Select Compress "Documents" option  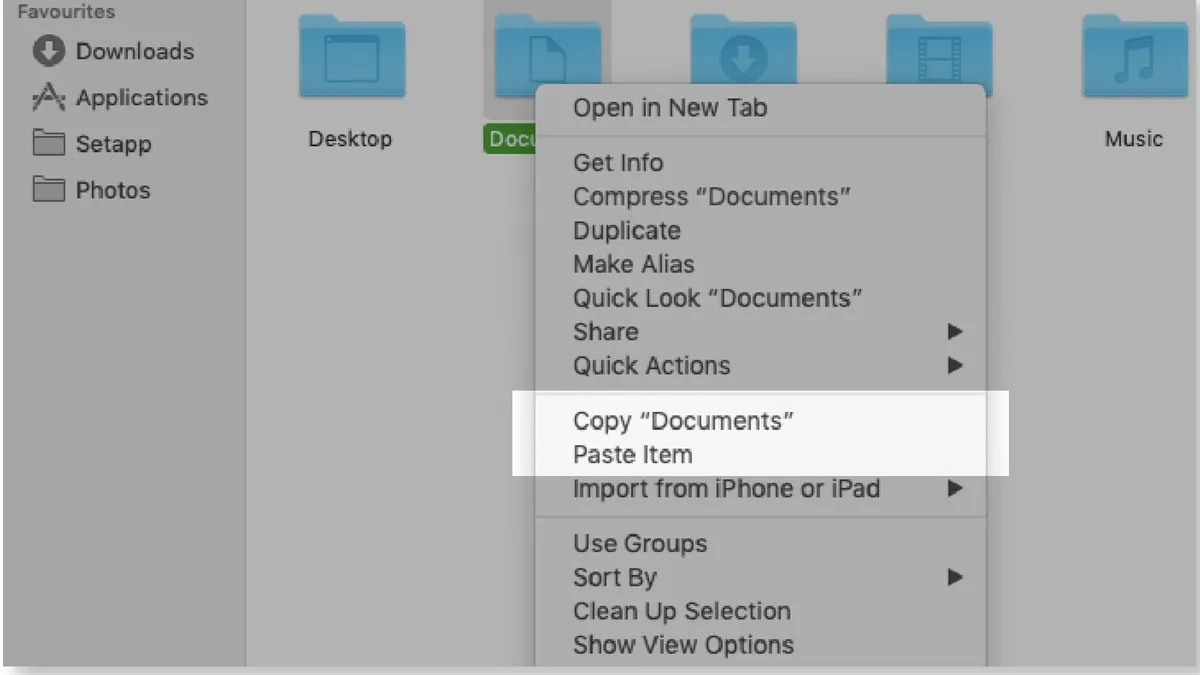712,197
